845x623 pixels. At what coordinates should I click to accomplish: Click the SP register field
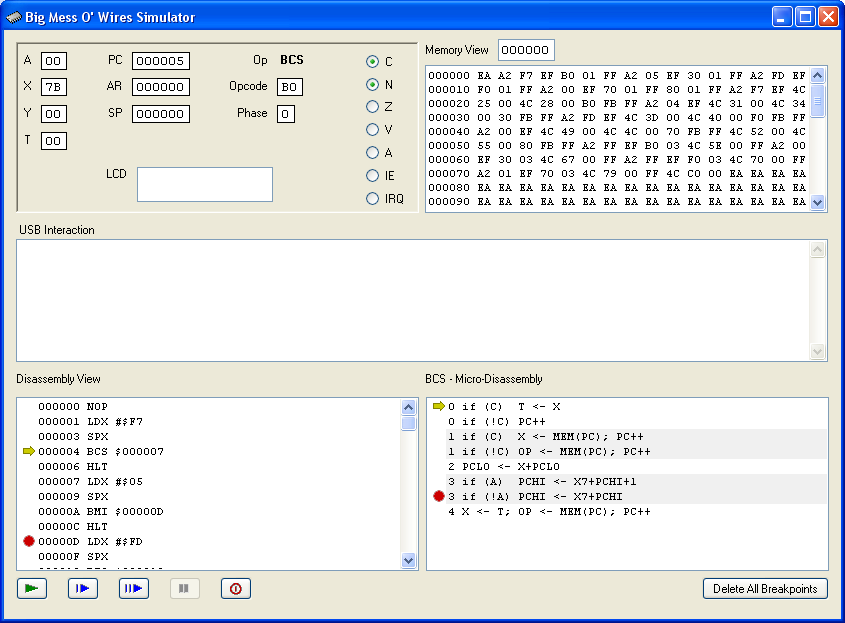pyautogui.click(x=161, y=114)
